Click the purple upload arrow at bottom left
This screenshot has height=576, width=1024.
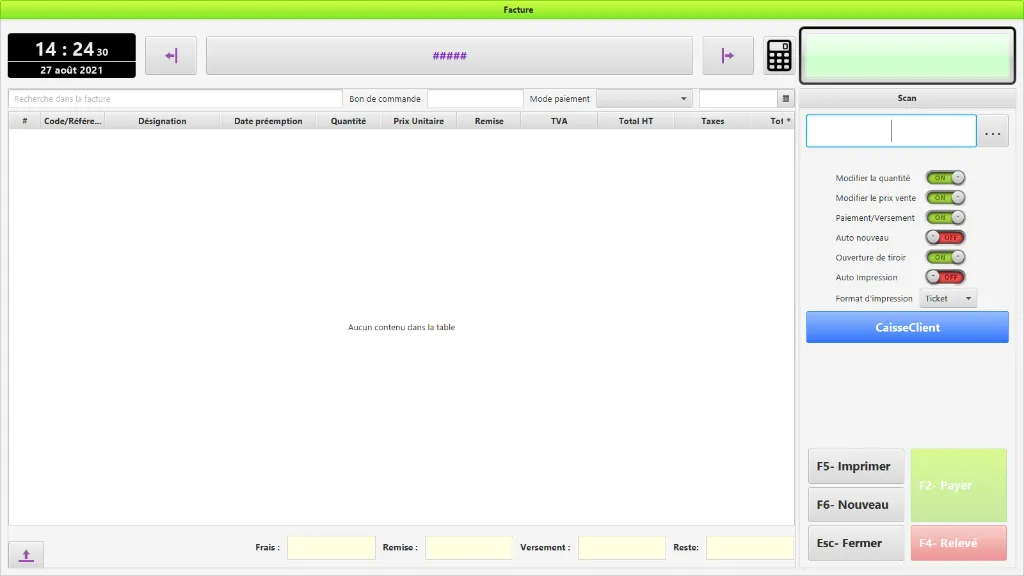coord(26,554)
